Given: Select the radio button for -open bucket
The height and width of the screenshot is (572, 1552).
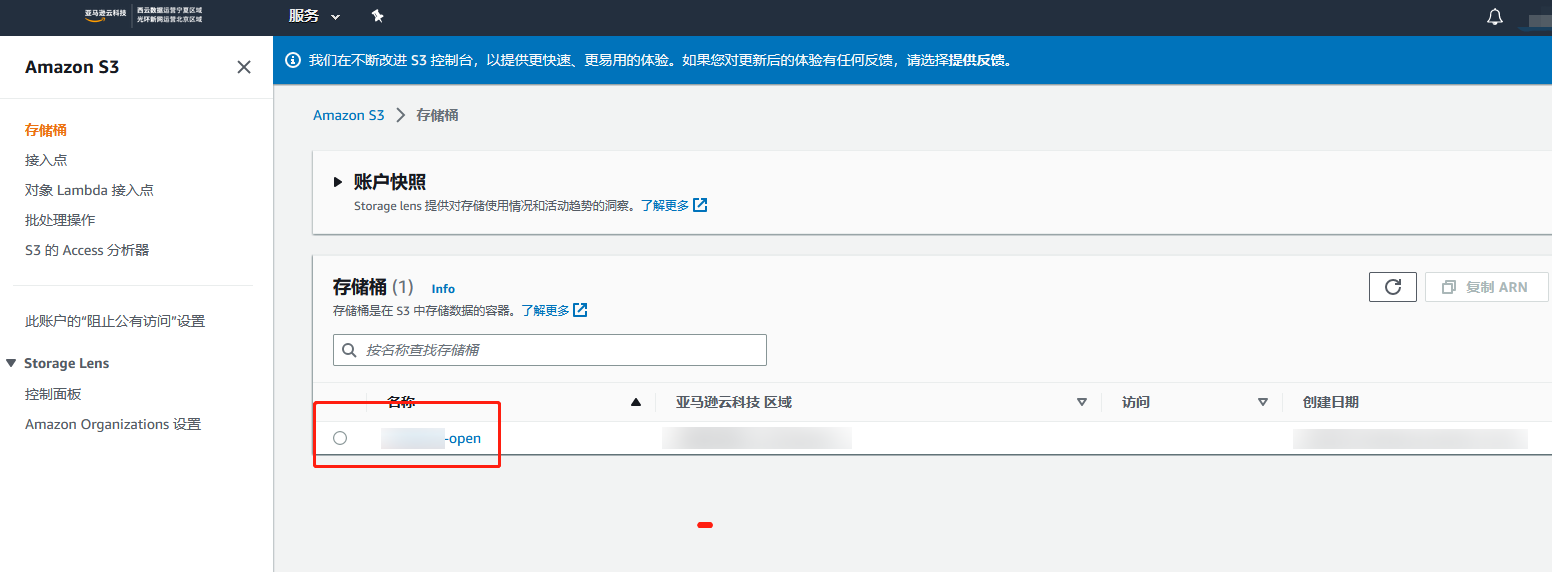Looking at the screenshot, I should click(x=340, y=438).
